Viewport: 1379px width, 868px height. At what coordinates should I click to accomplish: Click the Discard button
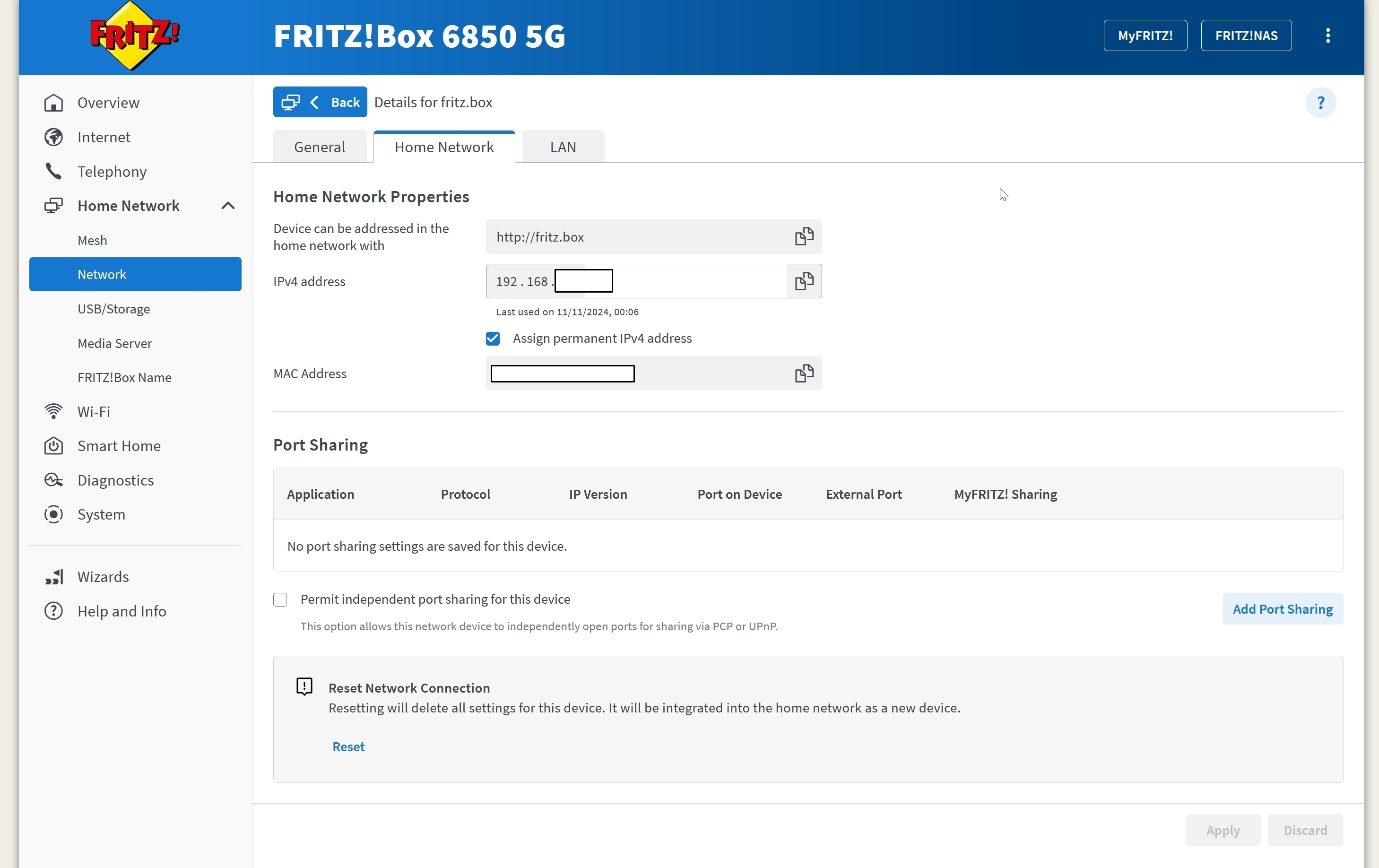tap(1305, 830)
